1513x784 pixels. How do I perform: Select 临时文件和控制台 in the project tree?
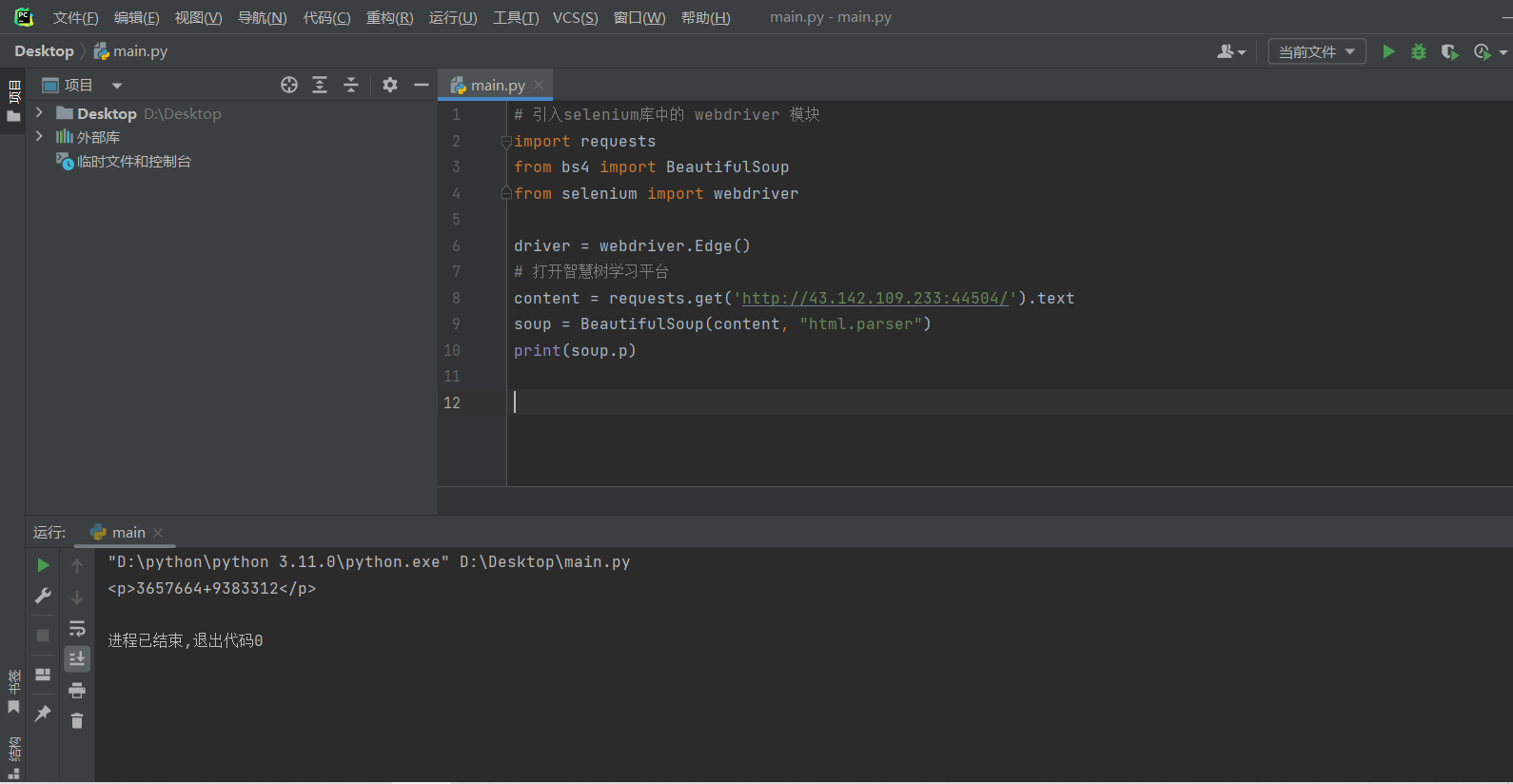click(133, 162)
